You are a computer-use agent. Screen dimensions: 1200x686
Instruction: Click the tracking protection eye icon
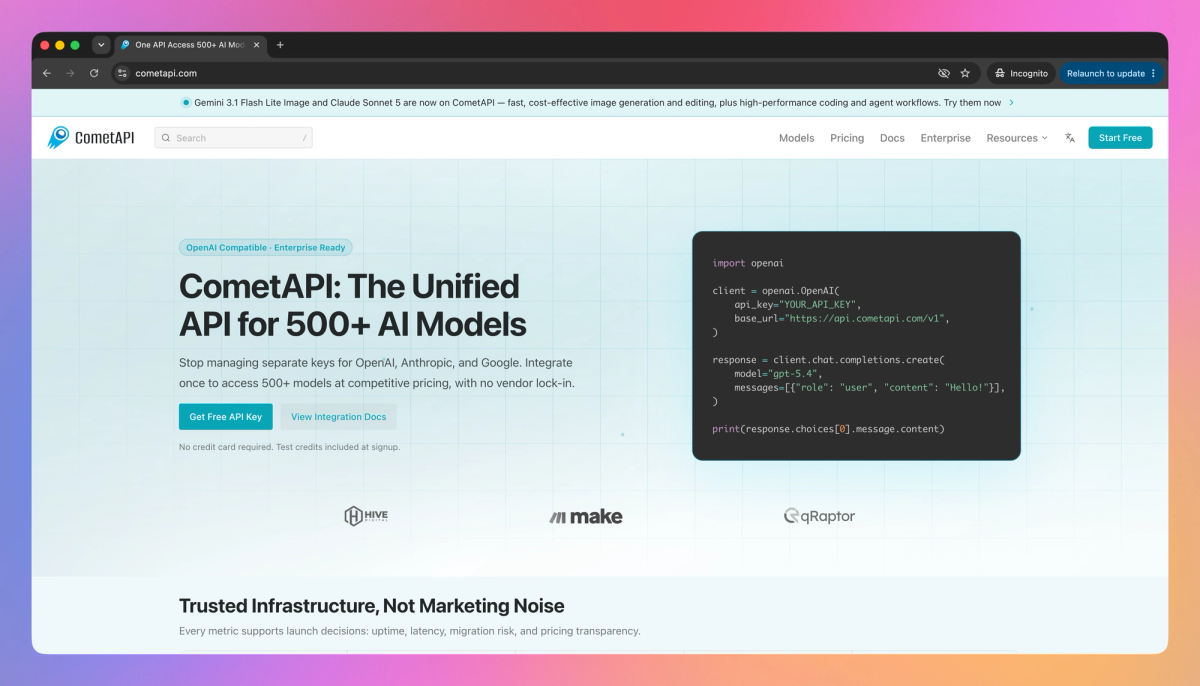pyautogui.click(x=943, y=73)
